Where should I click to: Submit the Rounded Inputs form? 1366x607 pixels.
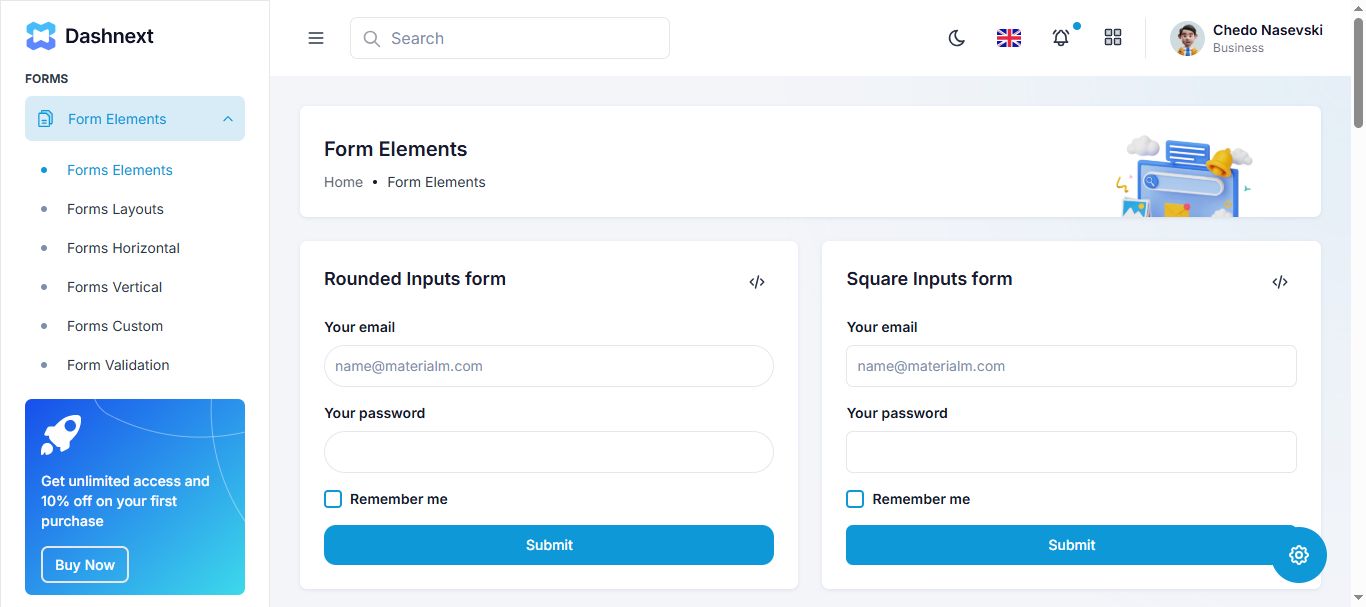(549, 545)
